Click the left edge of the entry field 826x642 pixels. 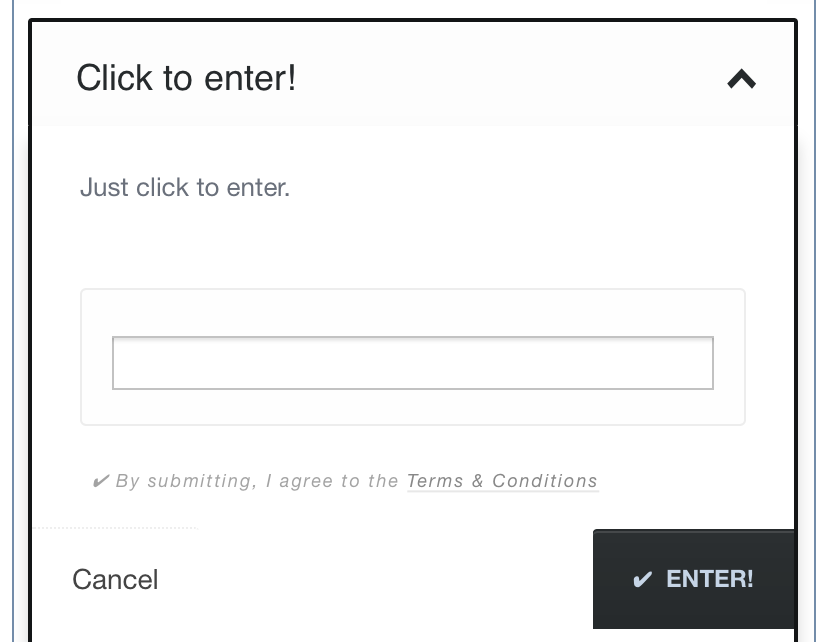(x=122, y=362)
